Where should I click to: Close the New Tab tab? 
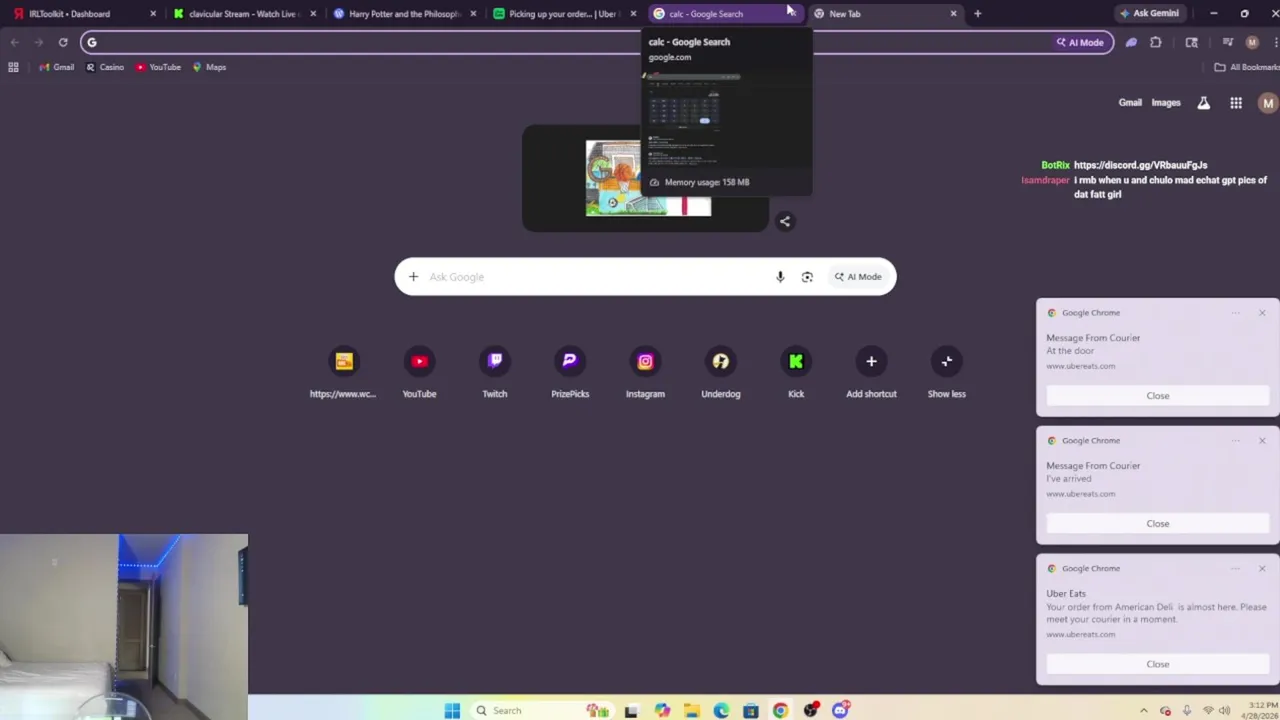click(x=953, y=14)
